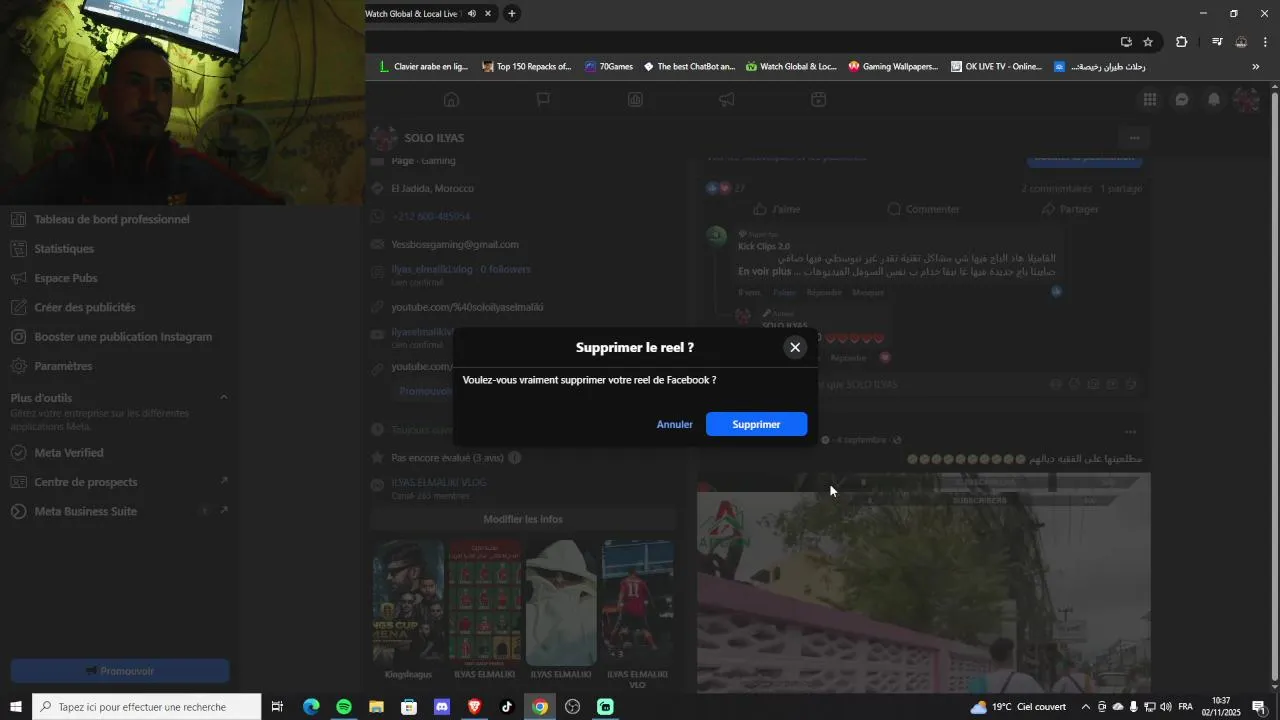Screen dimensions: 1280x720
Task: Open the Windows Start menu
Action: pos(16,707)
